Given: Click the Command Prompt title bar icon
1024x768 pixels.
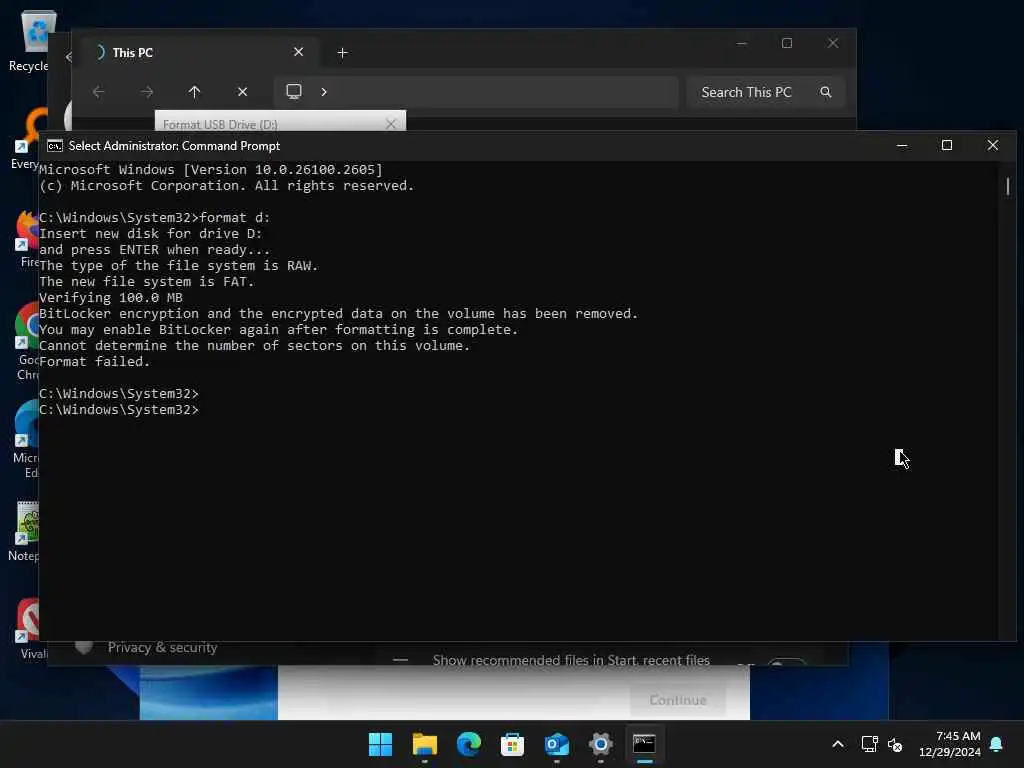Looking at the screenshot, I should tap(55, 146).
